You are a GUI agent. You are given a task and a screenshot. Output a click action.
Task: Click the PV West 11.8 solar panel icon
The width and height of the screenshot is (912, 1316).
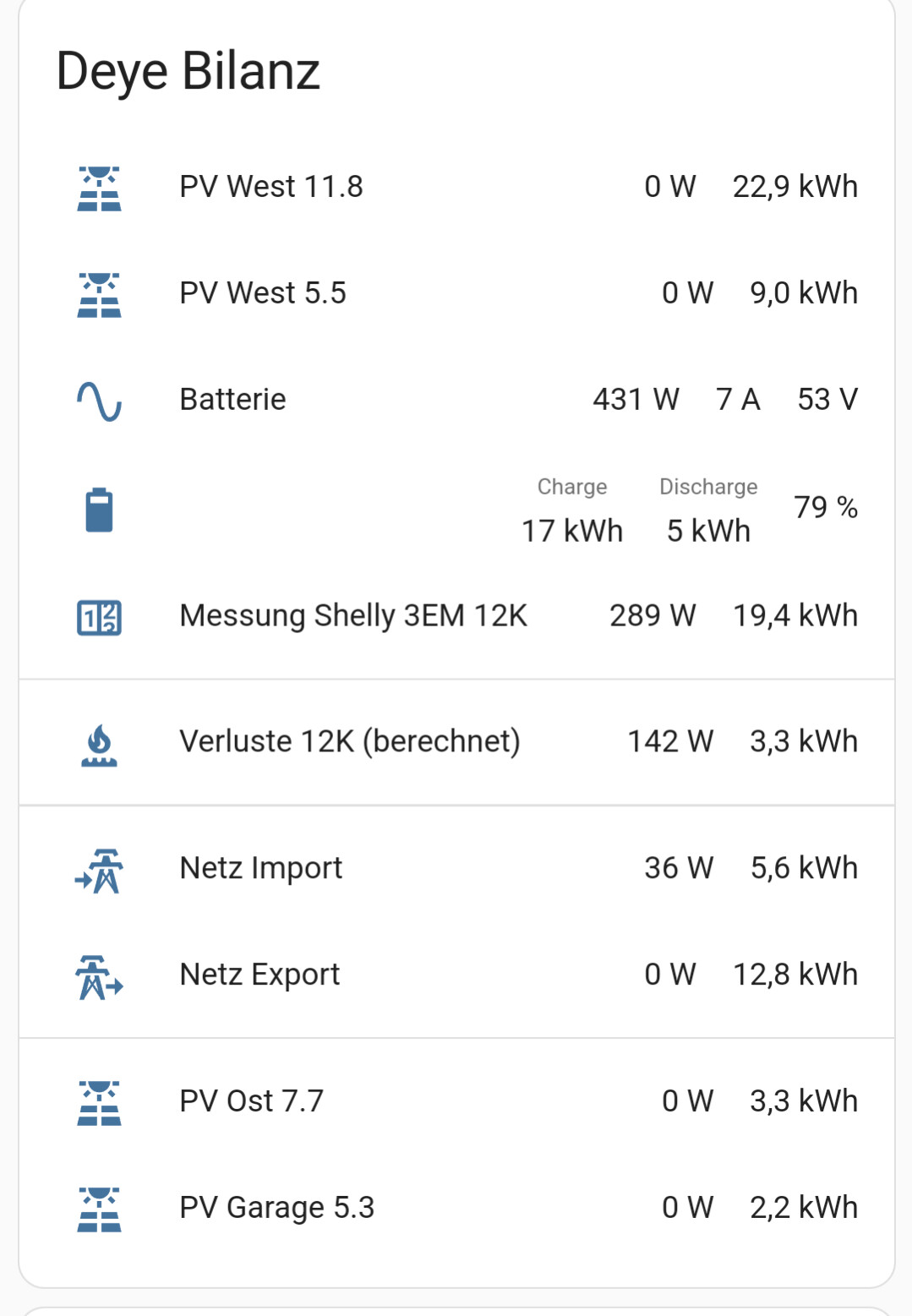tap(99, 188)
